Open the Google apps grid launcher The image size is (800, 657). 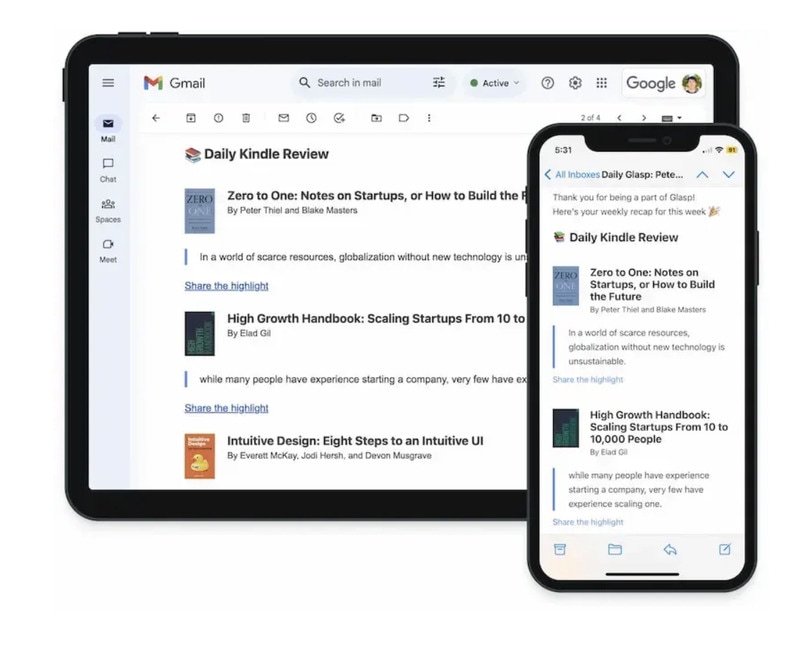pyautogui.click(x=601, y=83)
